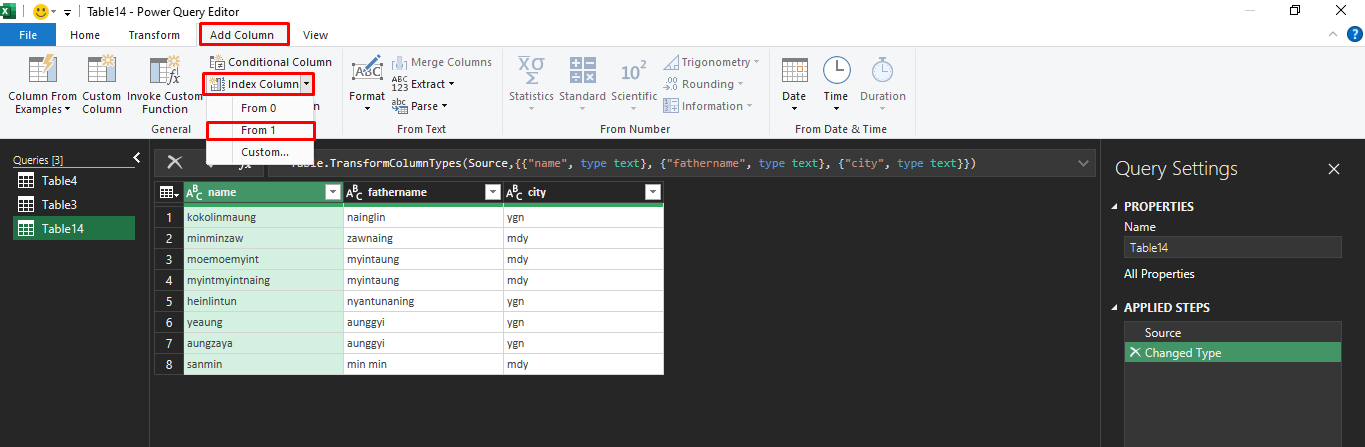The height and width of the screenshot is (447, 1365).
Task: Open the Format text menu
Action: tap(367, 83)
